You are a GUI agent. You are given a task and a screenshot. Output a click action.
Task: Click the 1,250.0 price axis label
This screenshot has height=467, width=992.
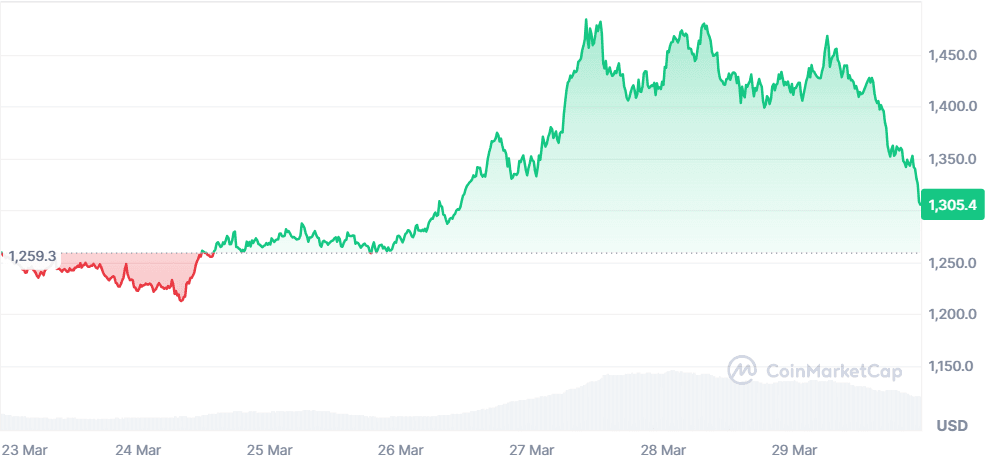[951, 263]
